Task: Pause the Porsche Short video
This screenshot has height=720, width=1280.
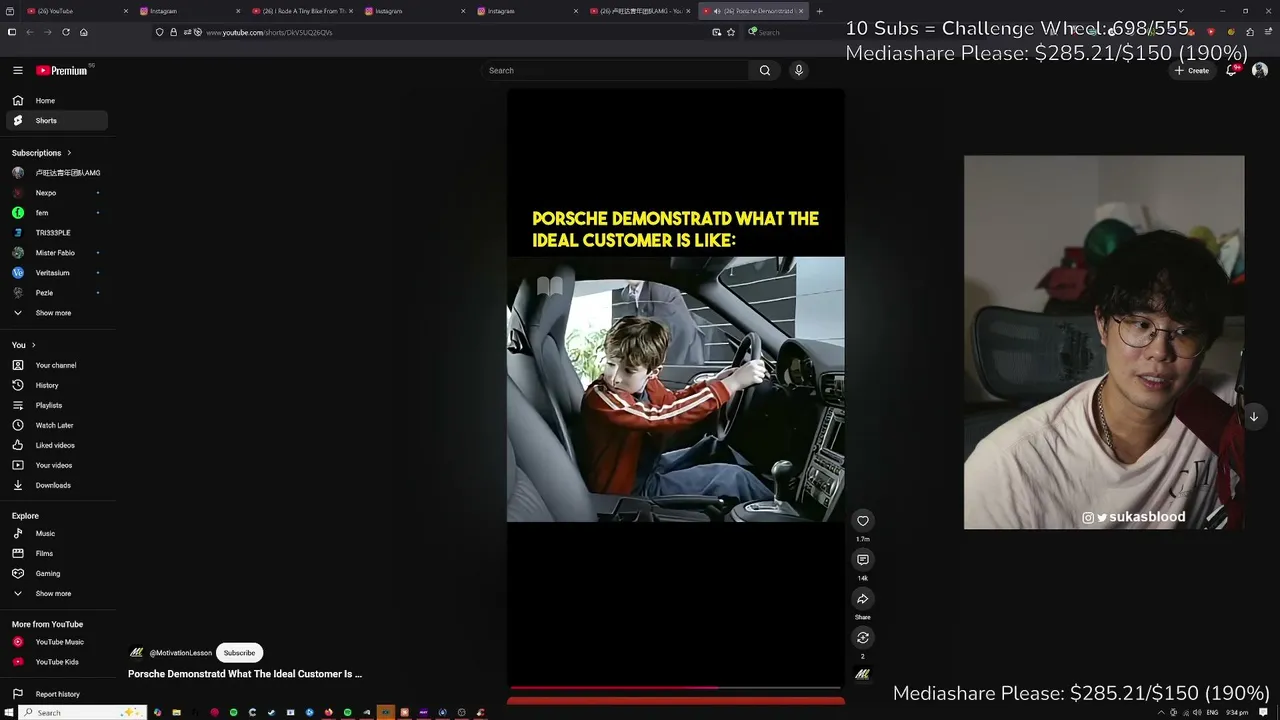Action: point(676,389)
